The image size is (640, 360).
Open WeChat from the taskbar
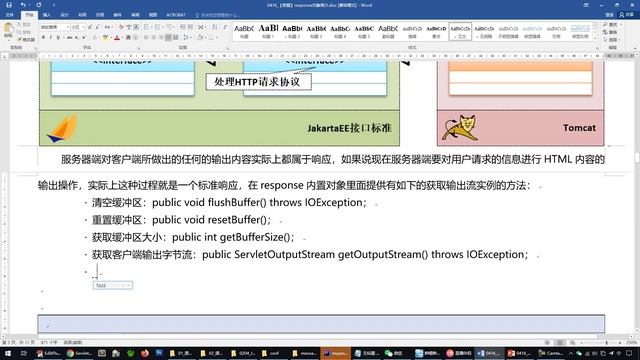394,353
